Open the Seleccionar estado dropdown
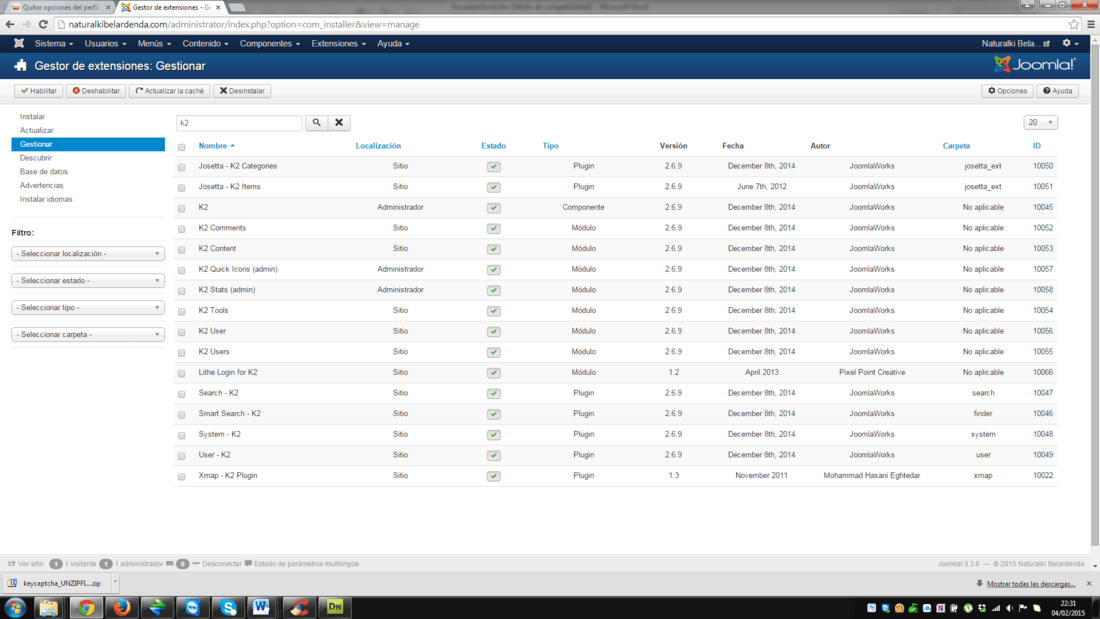 (88, 280)
